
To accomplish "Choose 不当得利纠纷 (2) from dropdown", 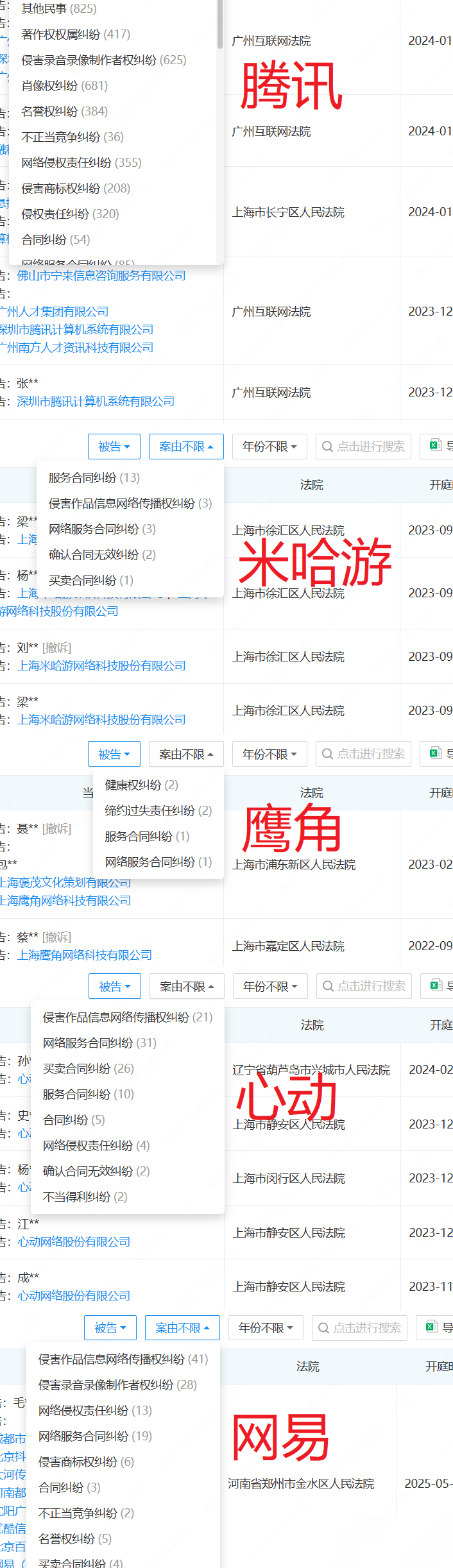I will click(x=85, y=1197).
